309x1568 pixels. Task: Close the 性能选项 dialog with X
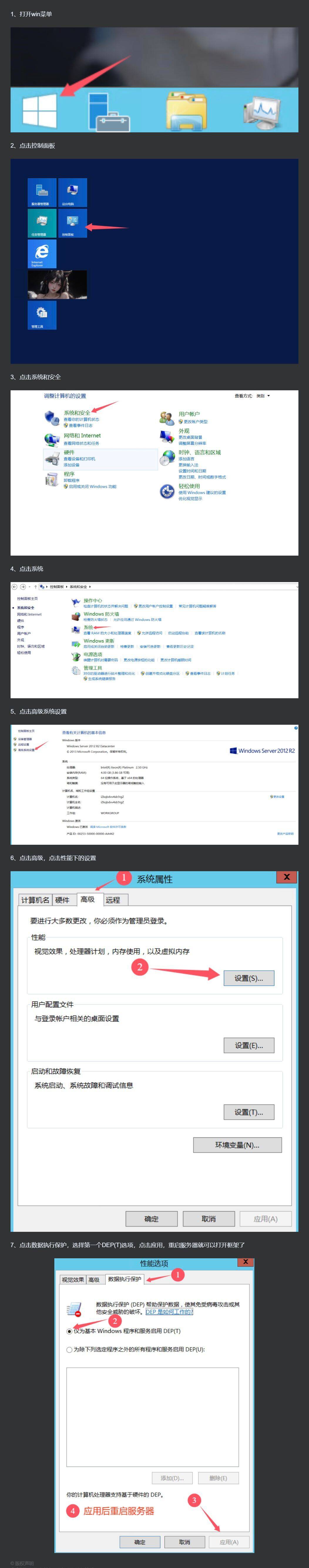[x=245, y=1262]
